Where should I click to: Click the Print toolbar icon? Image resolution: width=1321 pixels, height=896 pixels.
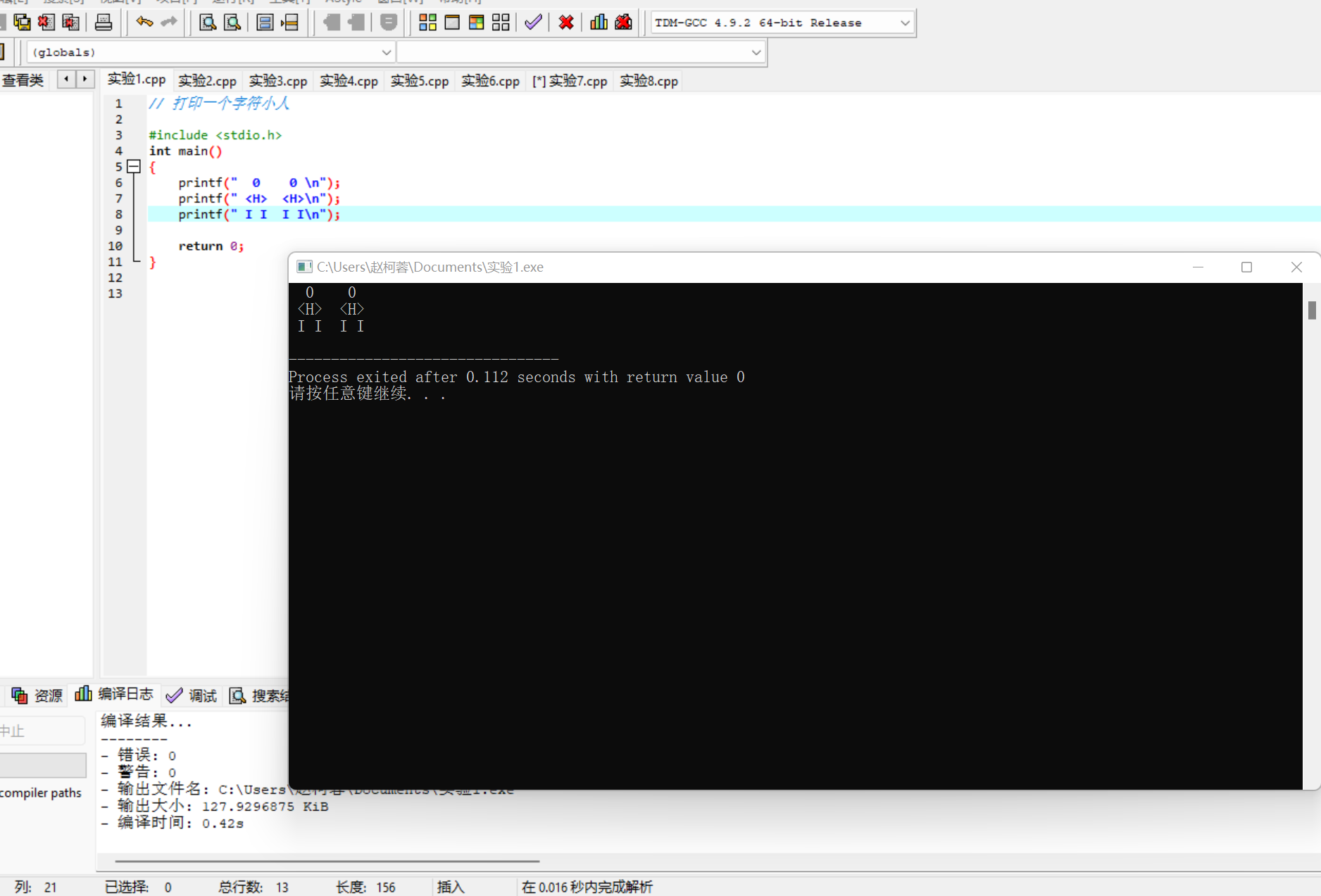click(x=104, y=23)
